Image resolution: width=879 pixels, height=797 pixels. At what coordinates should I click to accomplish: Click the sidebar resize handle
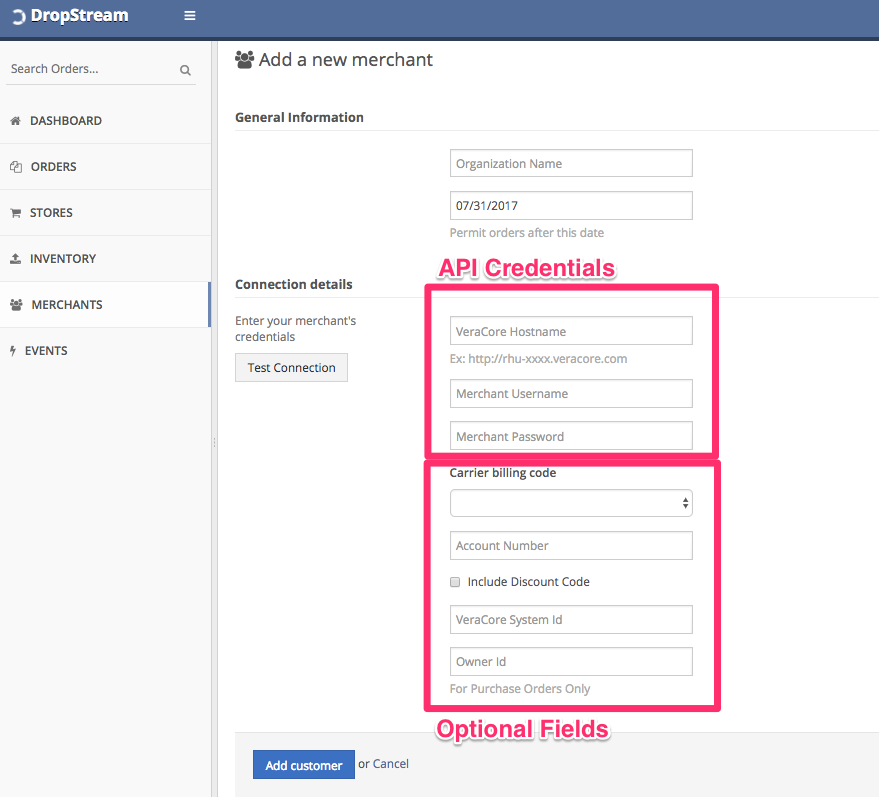pyautogui.click(x=214, y=443)
